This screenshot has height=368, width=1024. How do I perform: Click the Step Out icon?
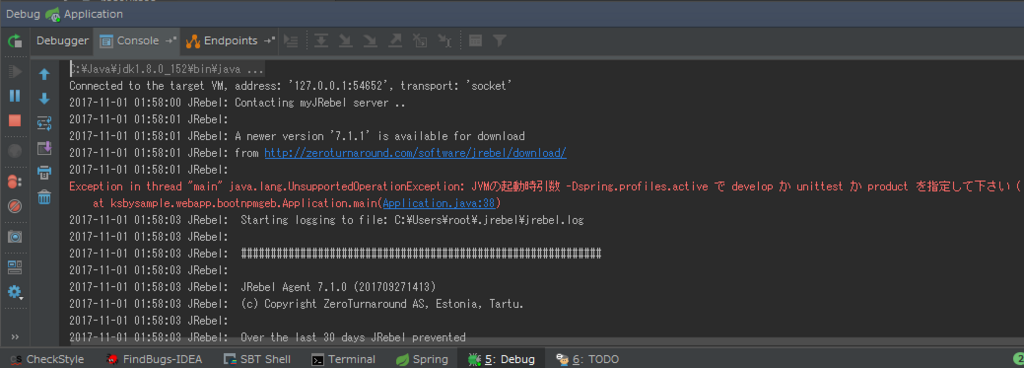pyautogui.click(x=395, y=41)
